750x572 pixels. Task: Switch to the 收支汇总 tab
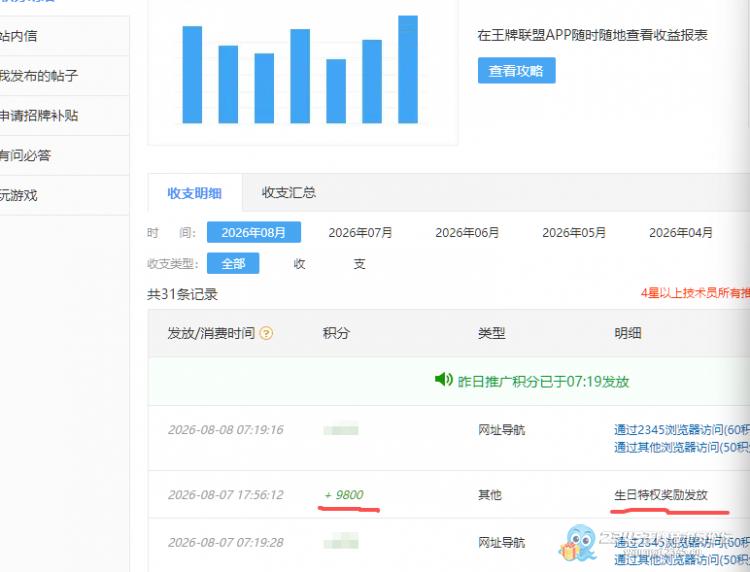point(289,192)
